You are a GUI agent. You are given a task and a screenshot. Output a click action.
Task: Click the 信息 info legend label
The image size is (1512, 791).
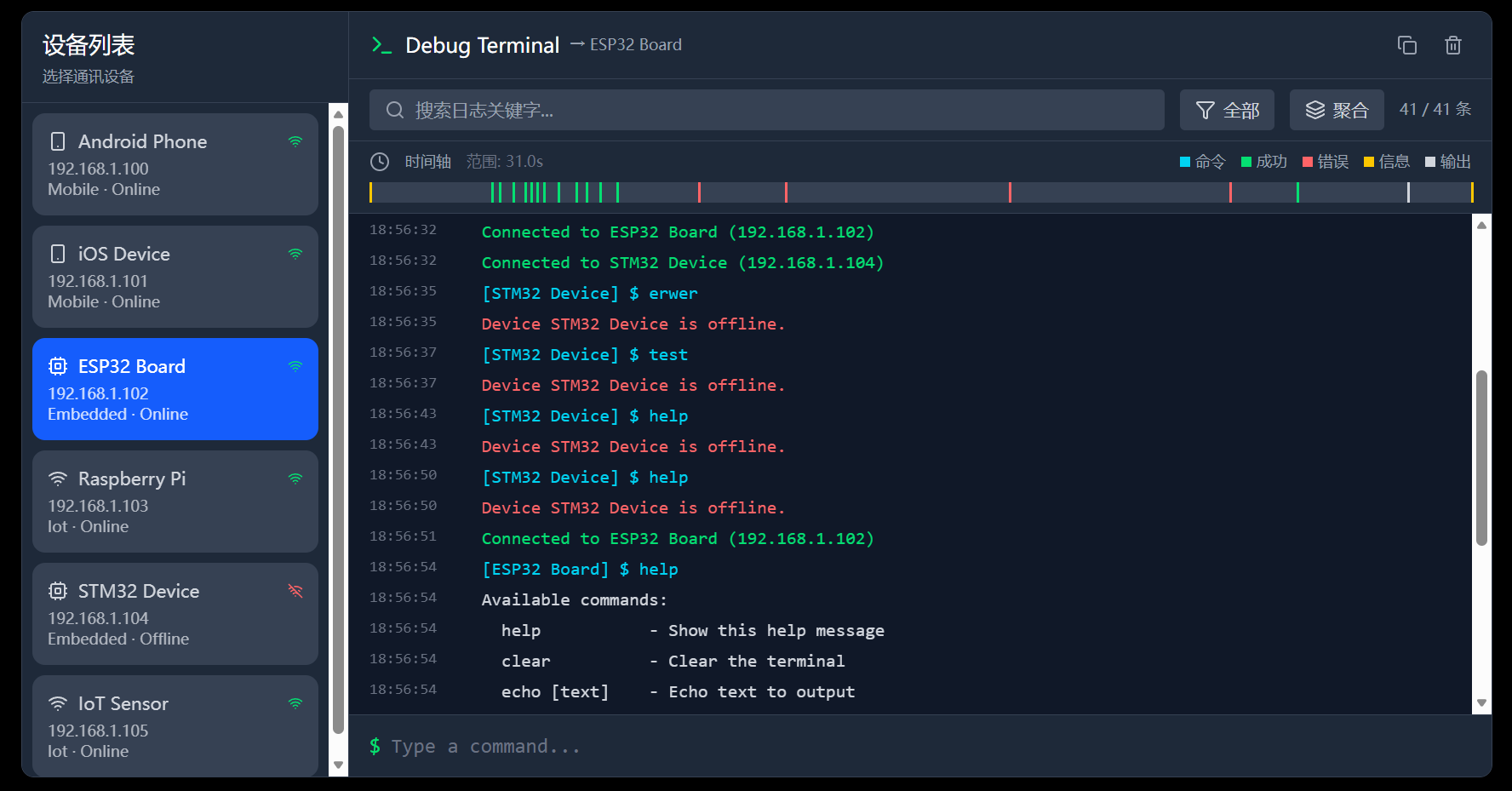[1394, 162]
